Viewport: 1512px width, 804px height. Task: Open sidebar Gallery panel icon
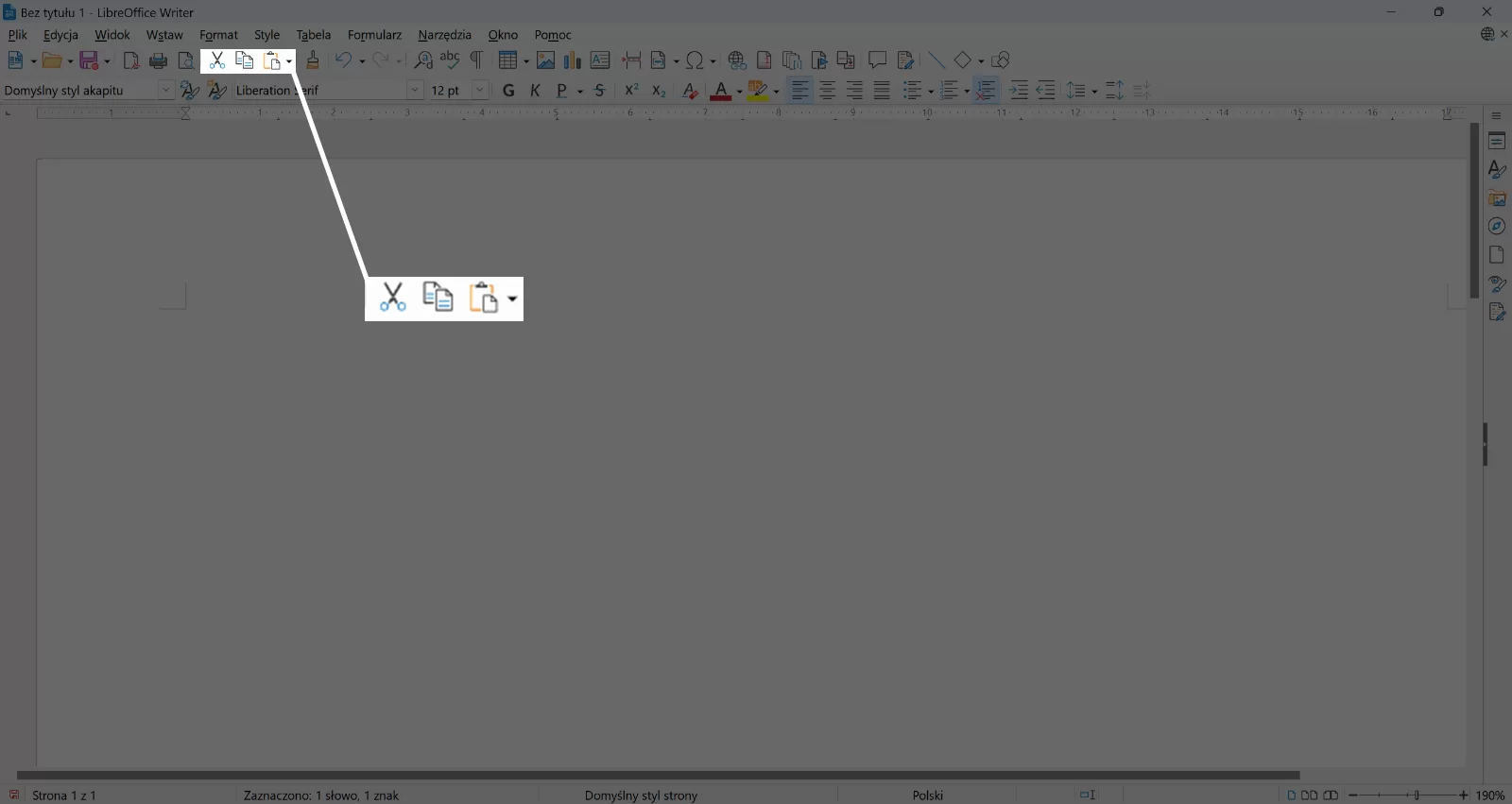(x=1497, y=197)
